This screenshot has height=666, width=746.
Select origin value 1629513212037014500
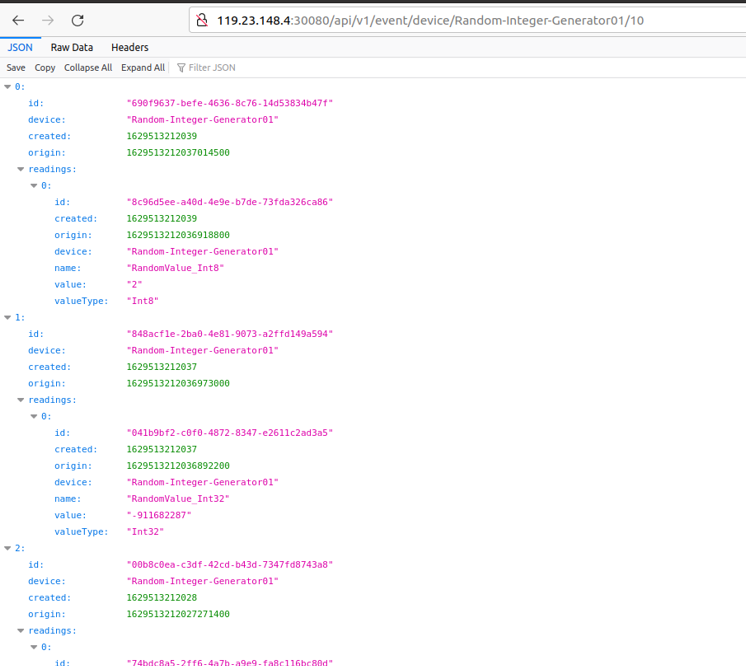point(178,152)
